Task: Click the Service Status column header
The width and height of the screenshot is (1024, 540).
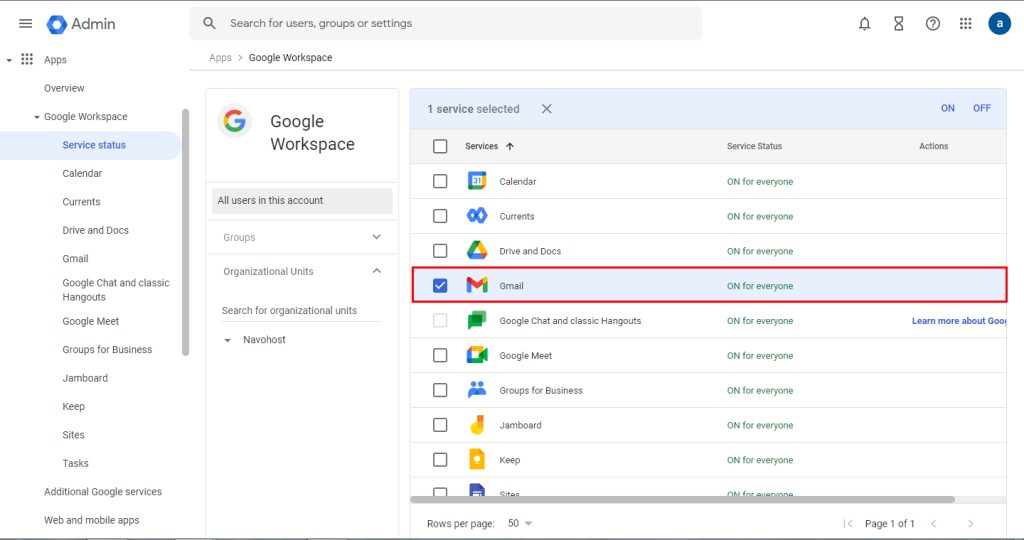Action: [754, 146]
